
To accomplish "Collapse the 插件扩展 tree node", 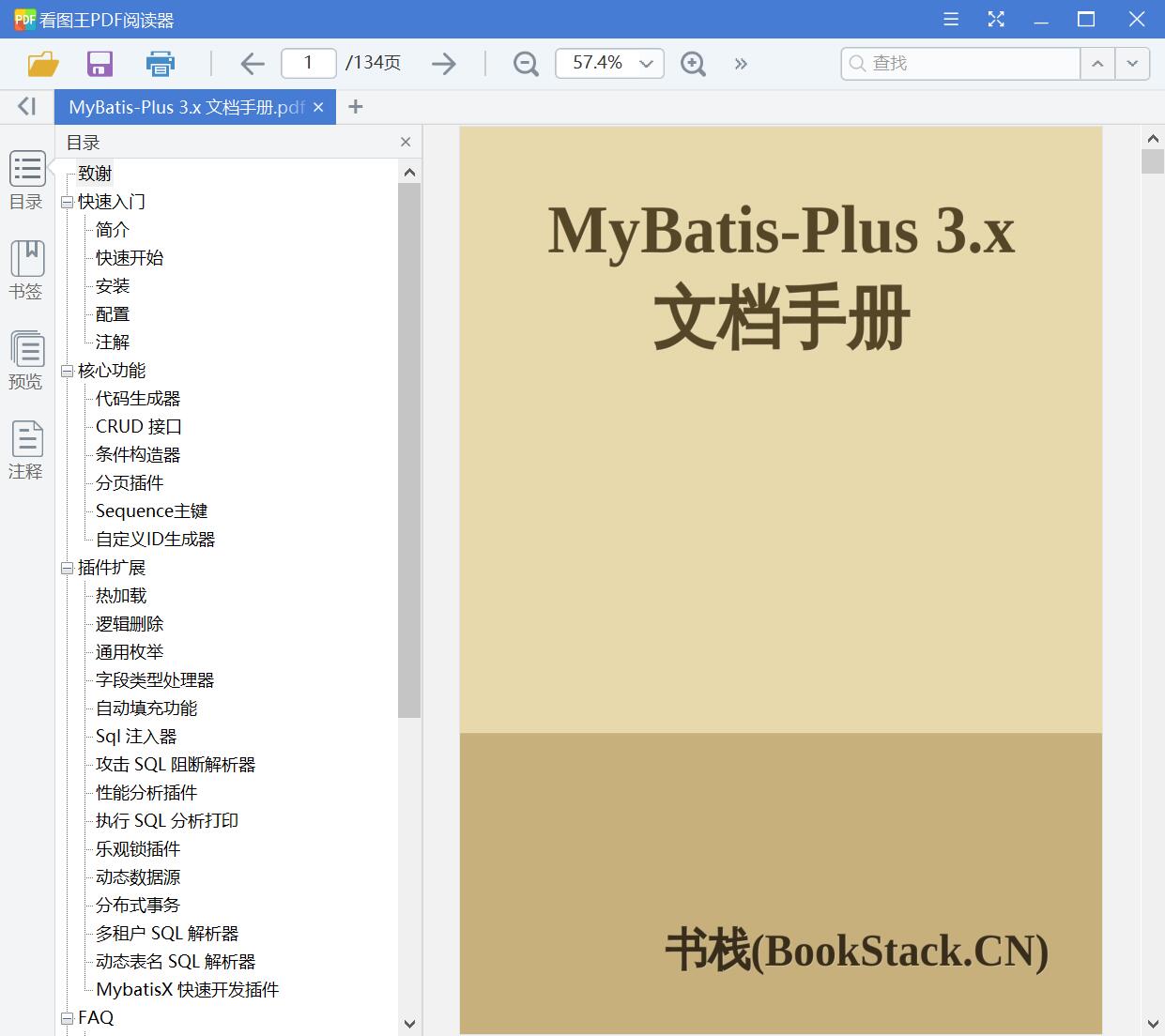I will coord(67,568).
